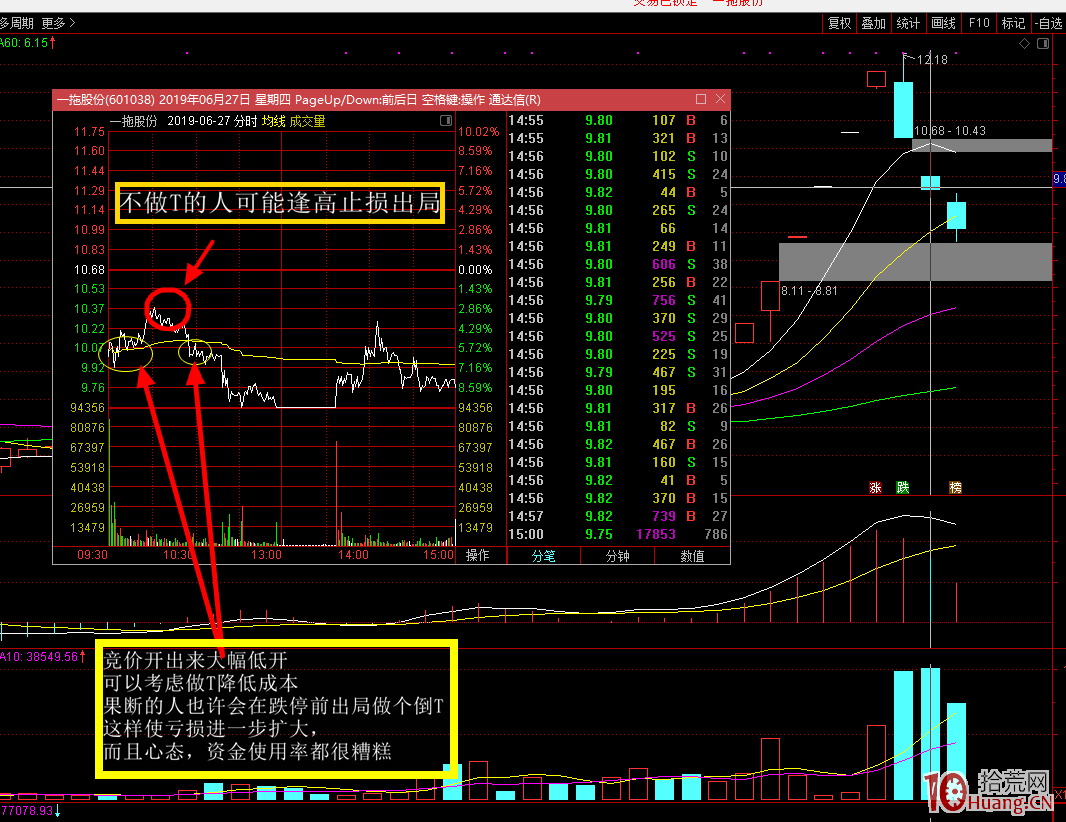
Task: Select the 14:56 9.80 606 S tick row
Action: point(618,264)
